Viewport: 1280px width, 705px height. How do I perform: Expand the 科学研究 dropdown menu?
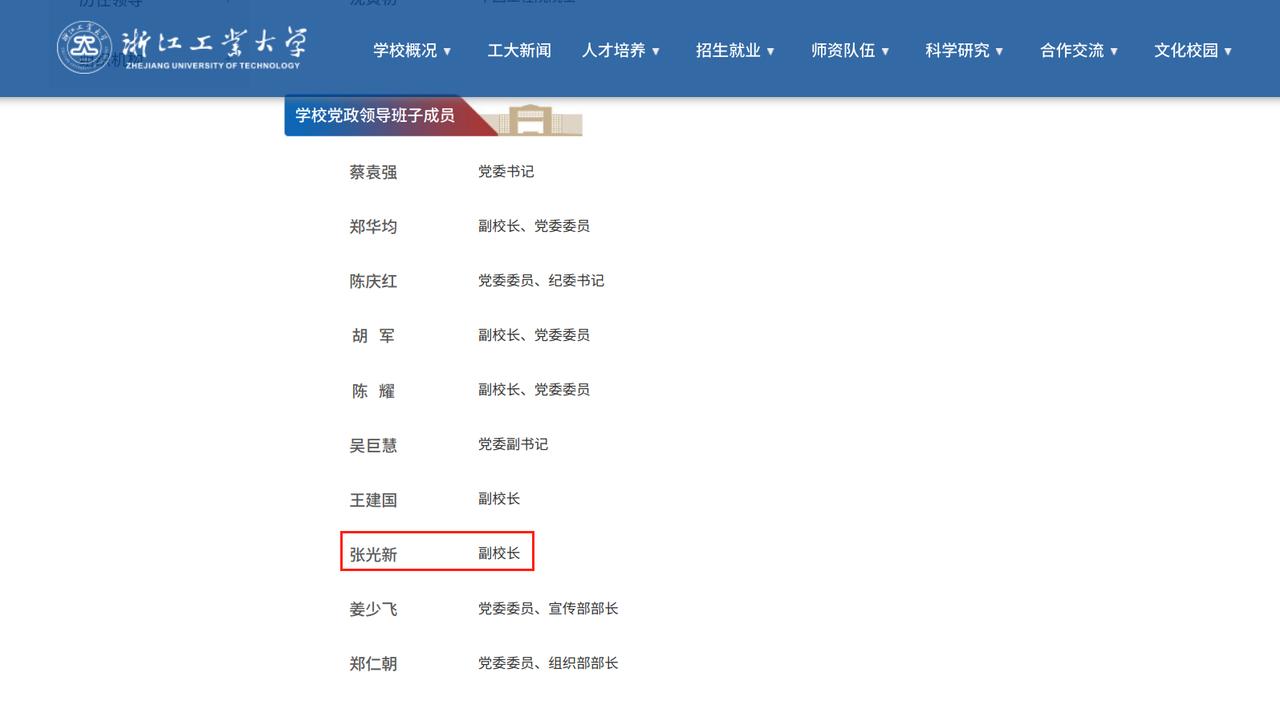coord(964,50)
